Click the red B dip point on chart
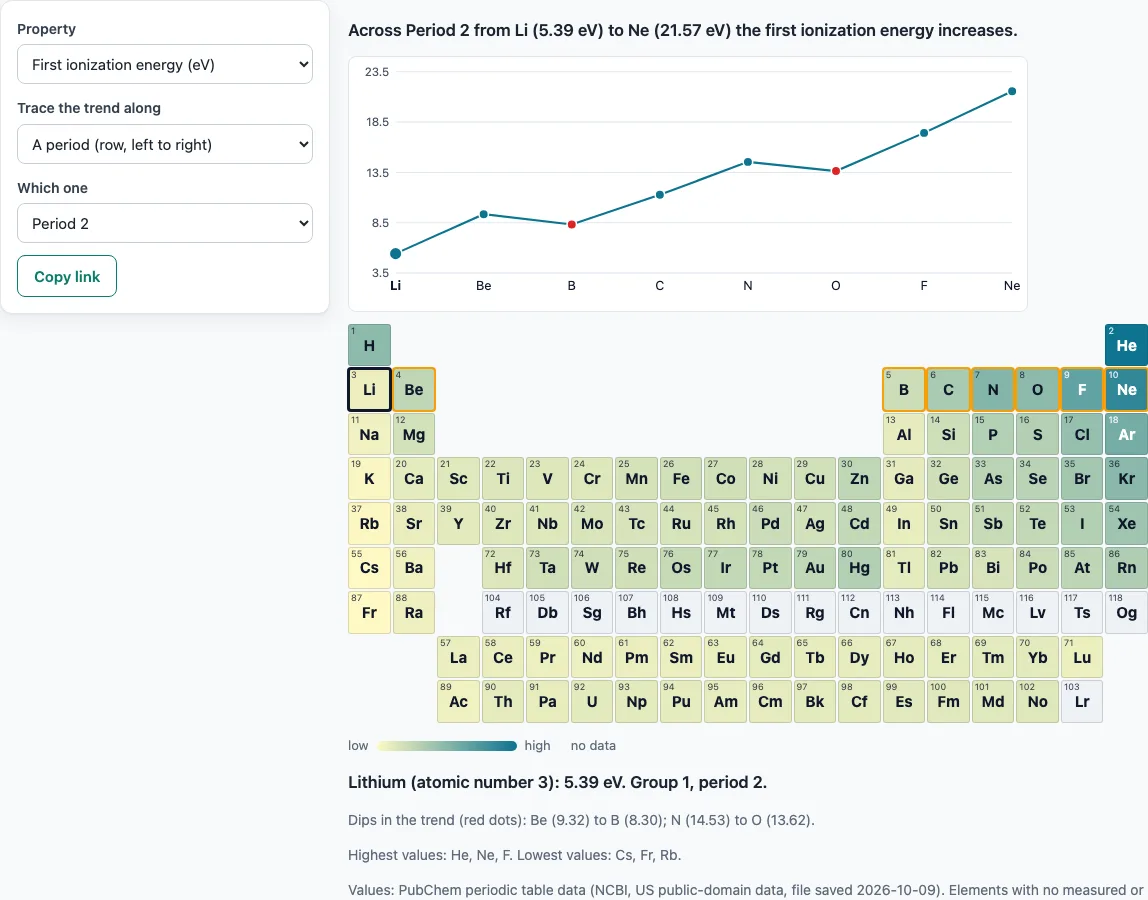Image resolution: width=1148 pixels, height=900 pixels. tap(572, 224)
